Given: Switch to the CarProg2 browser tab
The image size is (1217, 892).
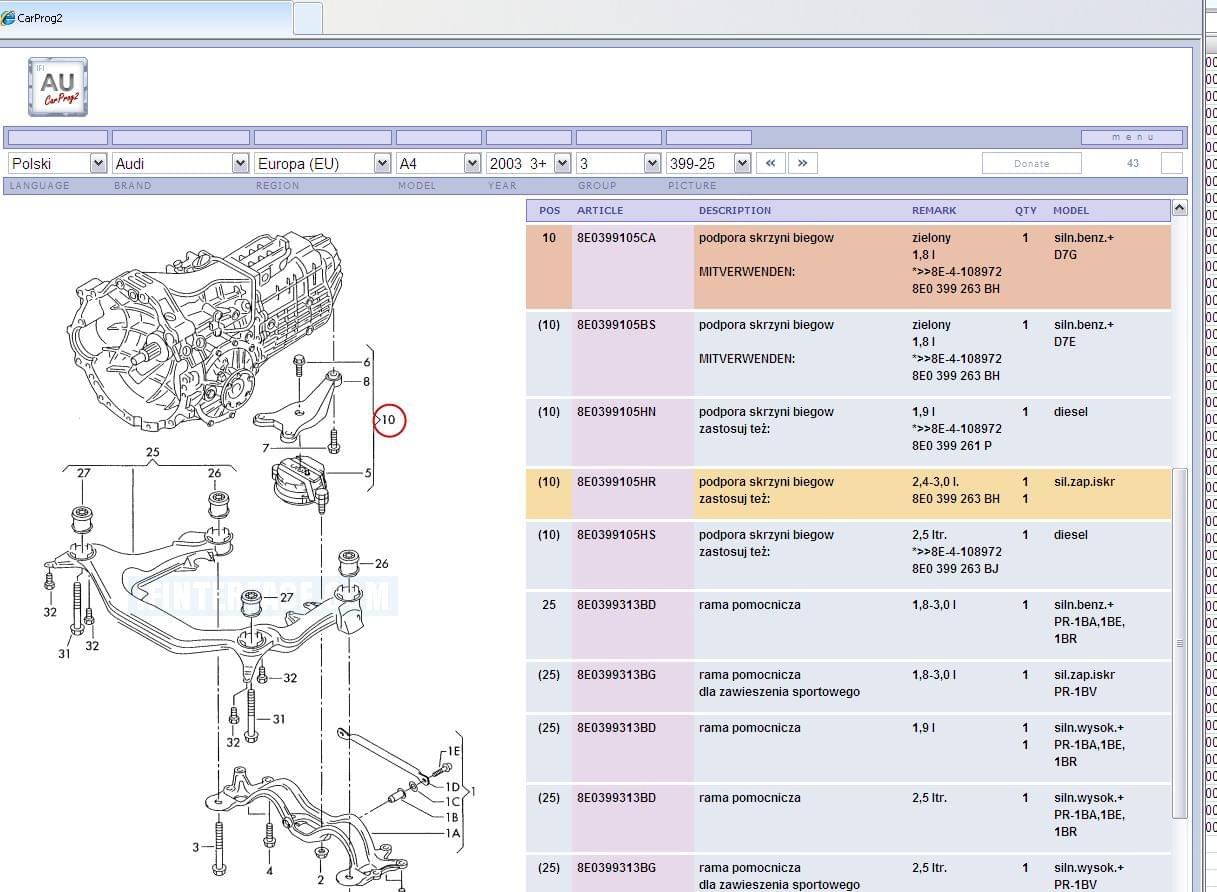Looking at the screenshot, I should [146, 18].
